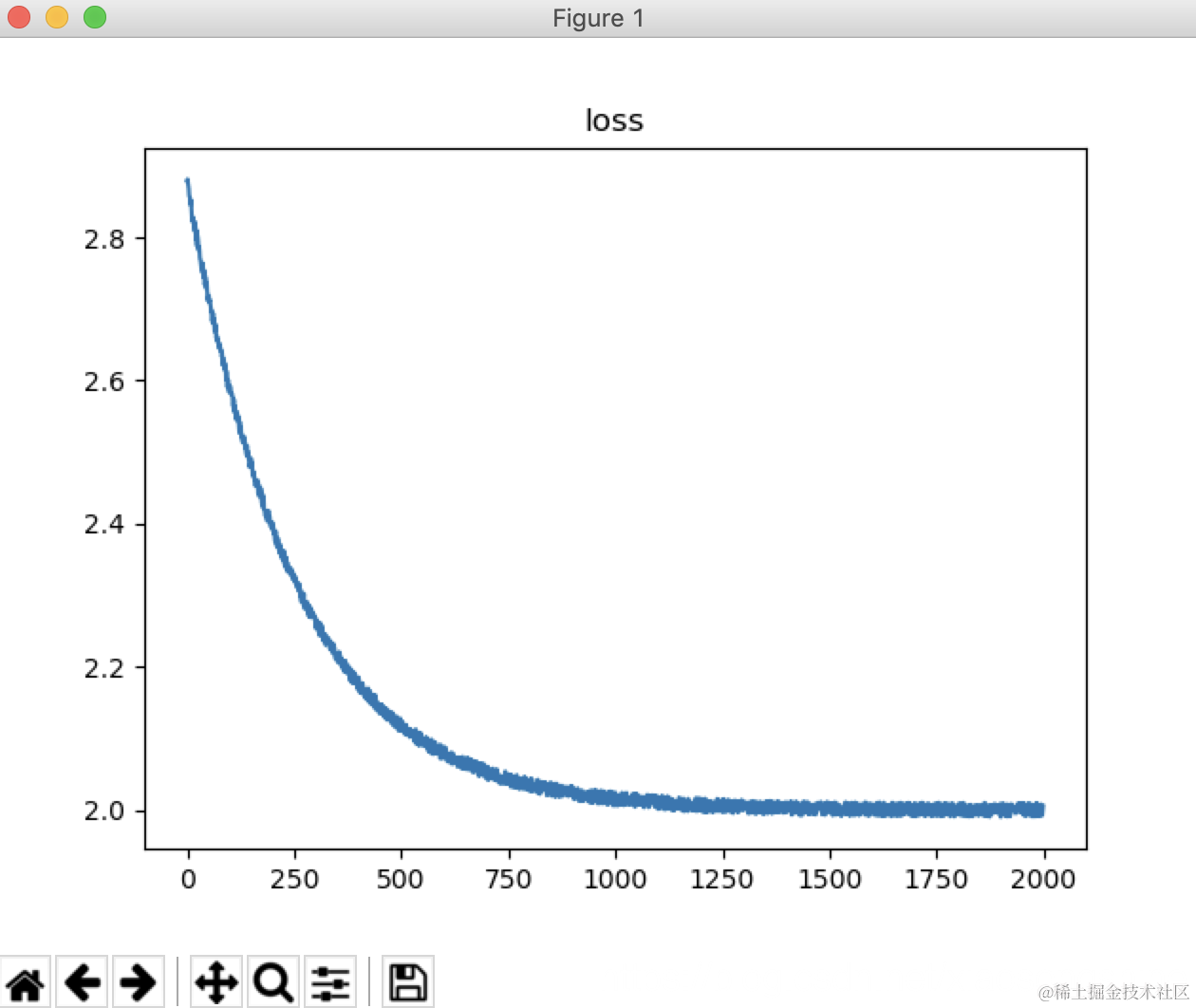
Task: Click the x-axis label 250
Action: point(294,879)
